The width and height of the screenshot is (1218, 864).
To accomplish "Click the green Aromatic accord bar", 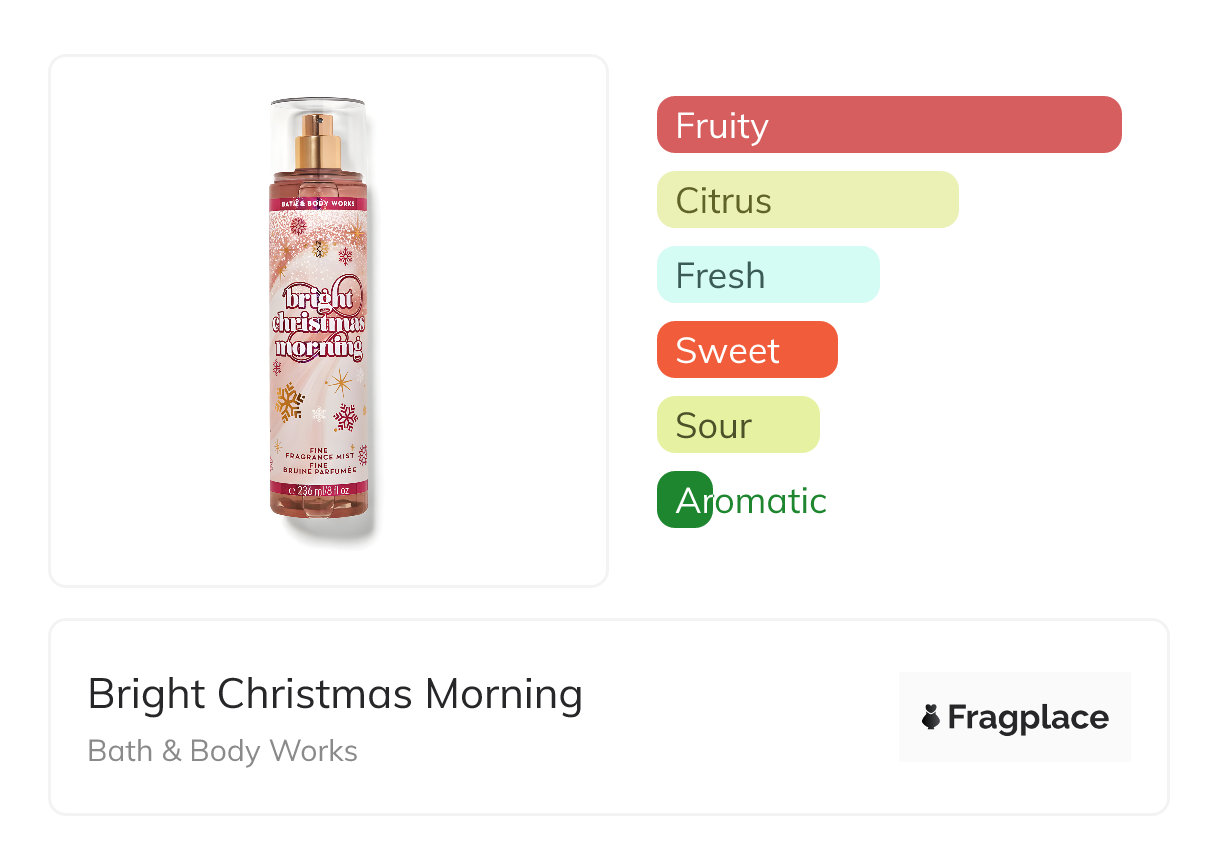I will [684, 500].
